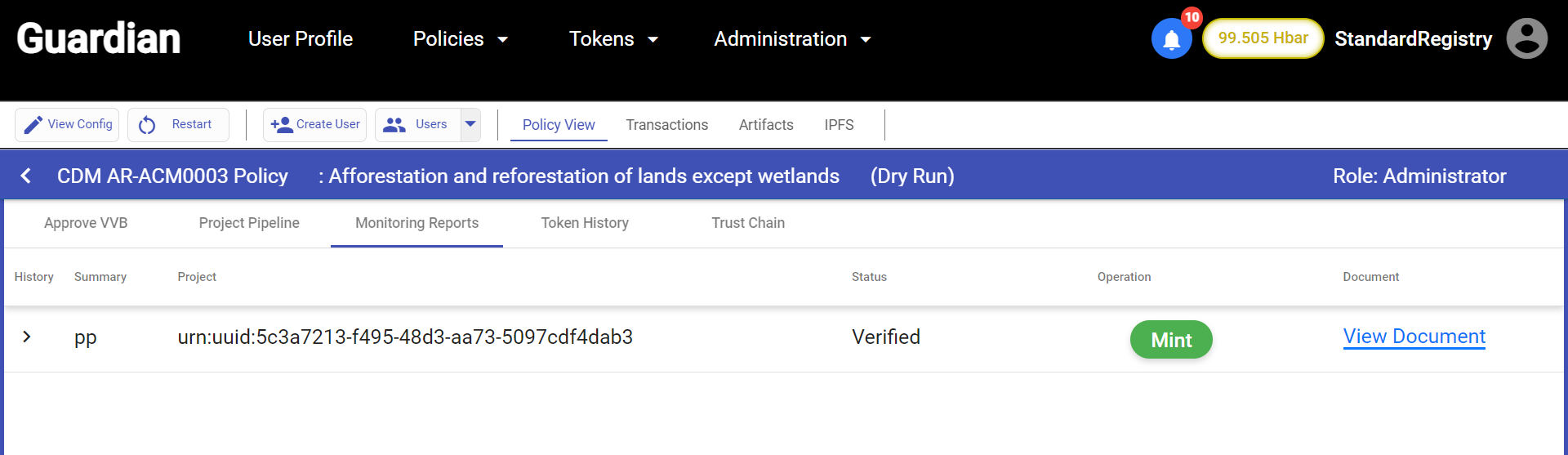Click the Create User add-person icon
This screenshot has height=455, width=1568.
pos(282,125)
